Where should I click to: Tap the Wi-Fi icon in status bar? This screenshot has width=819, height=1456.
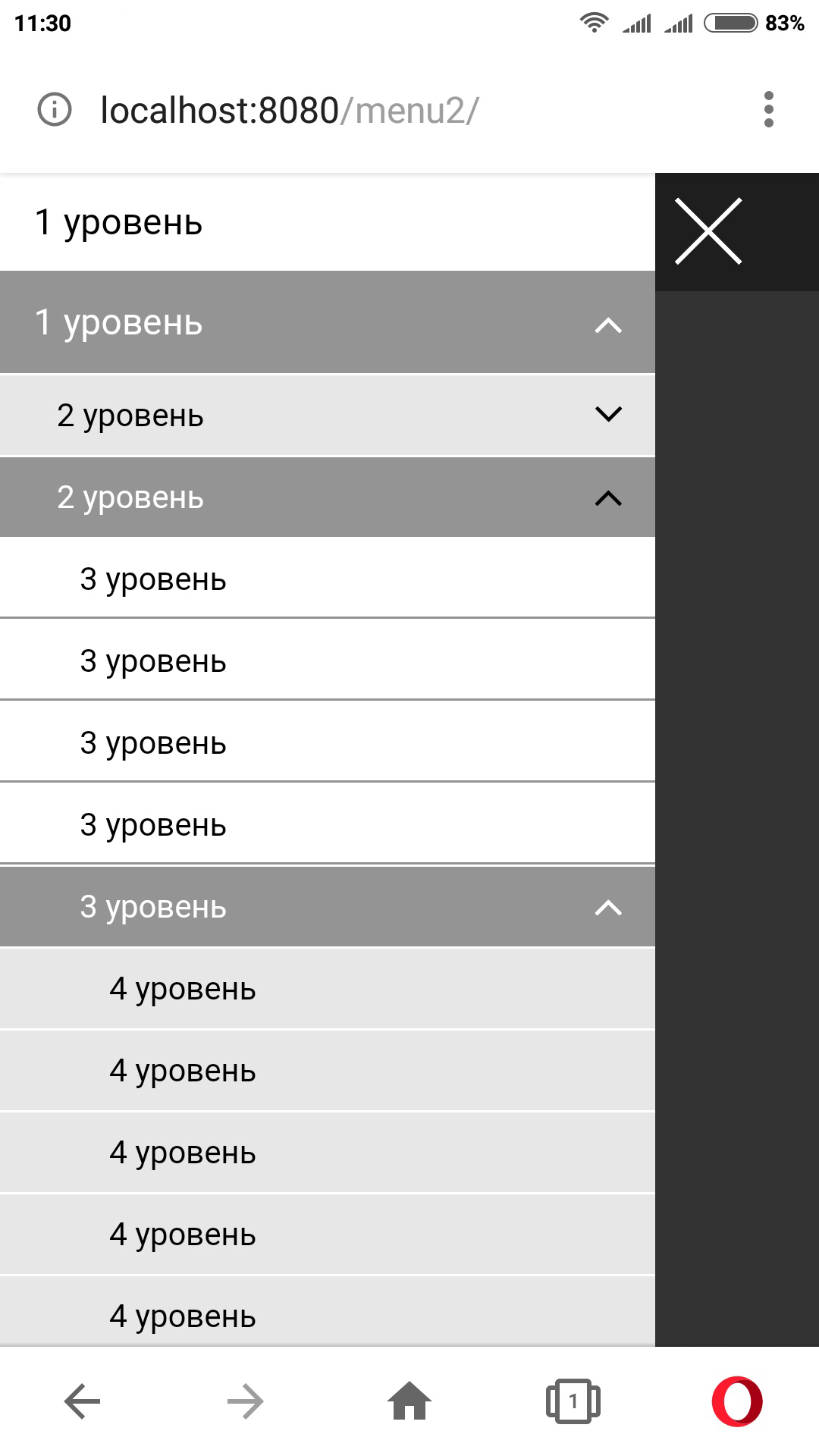(595, 23)
